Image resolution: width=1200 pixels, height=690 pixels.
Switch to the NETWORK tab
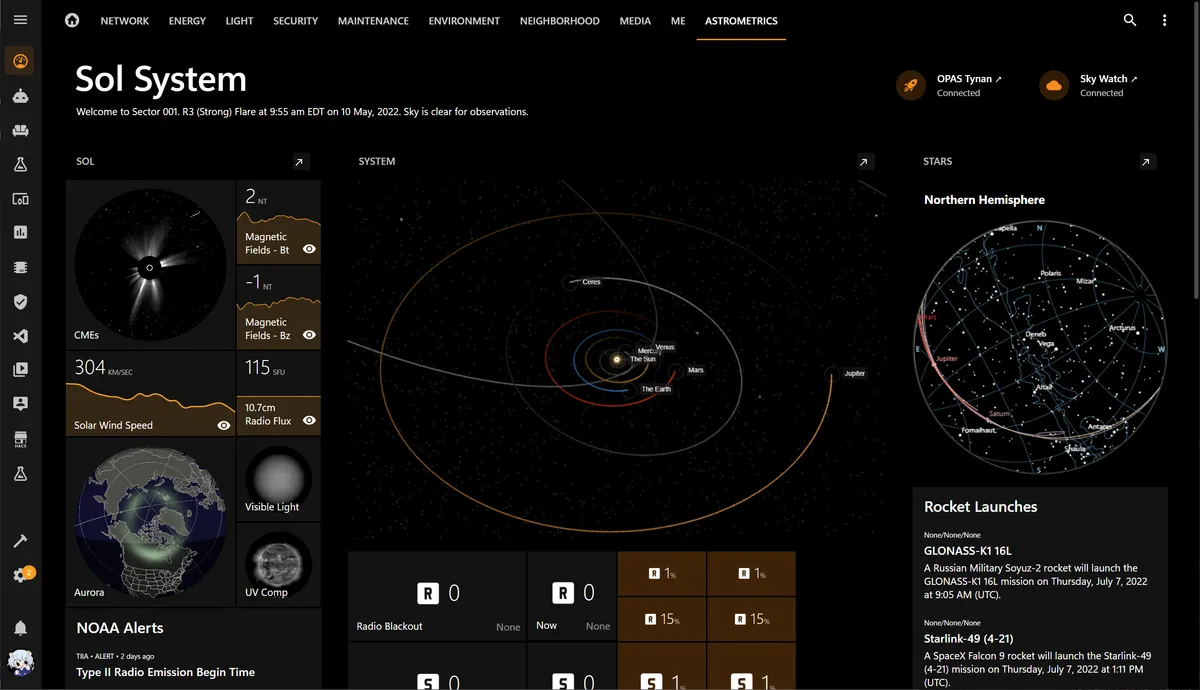click(x=125, y=20)
